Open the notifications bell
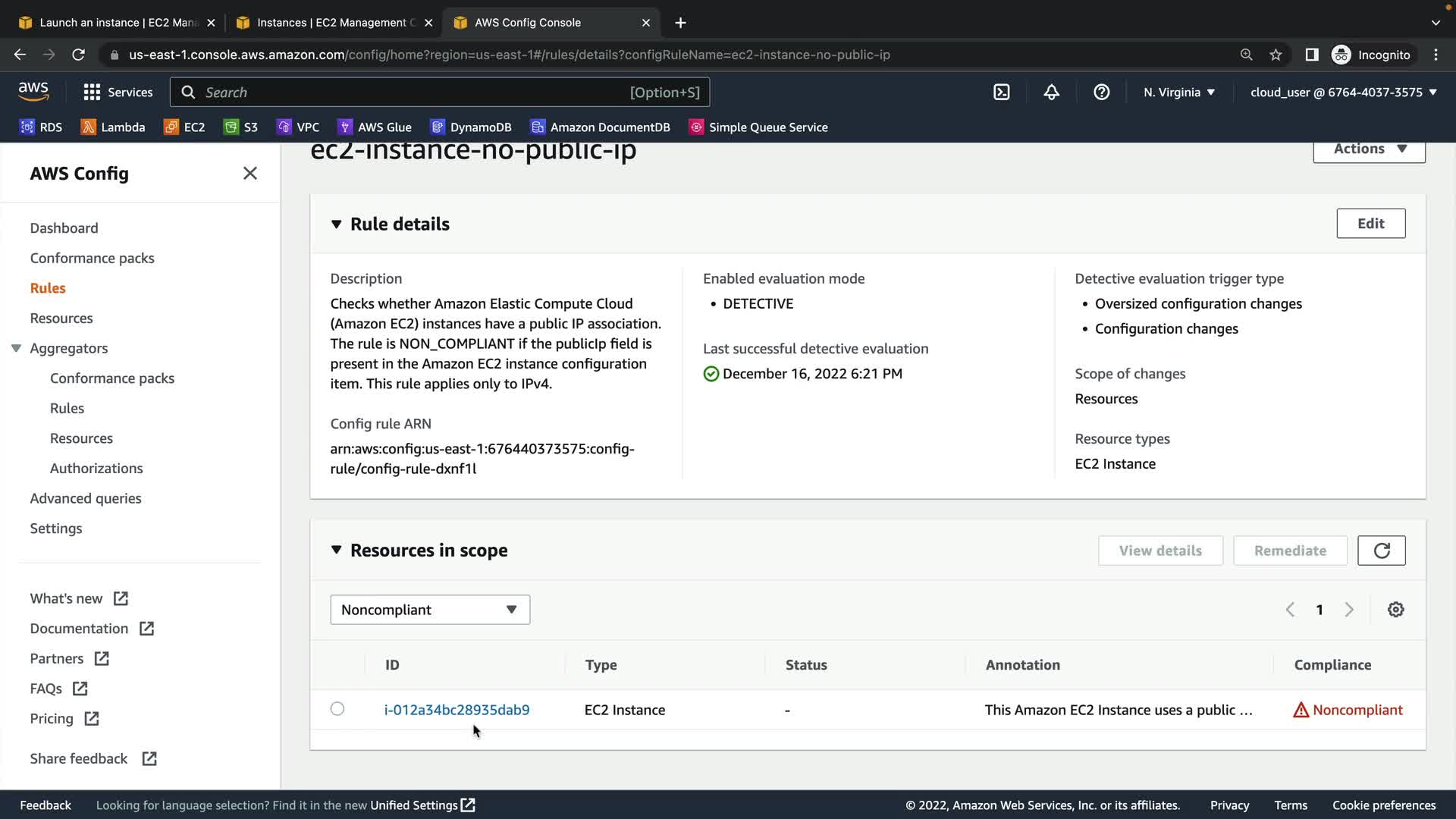Image resolution: width=1456 pixels, height=819 pixels. click(x=1051, y=93)
